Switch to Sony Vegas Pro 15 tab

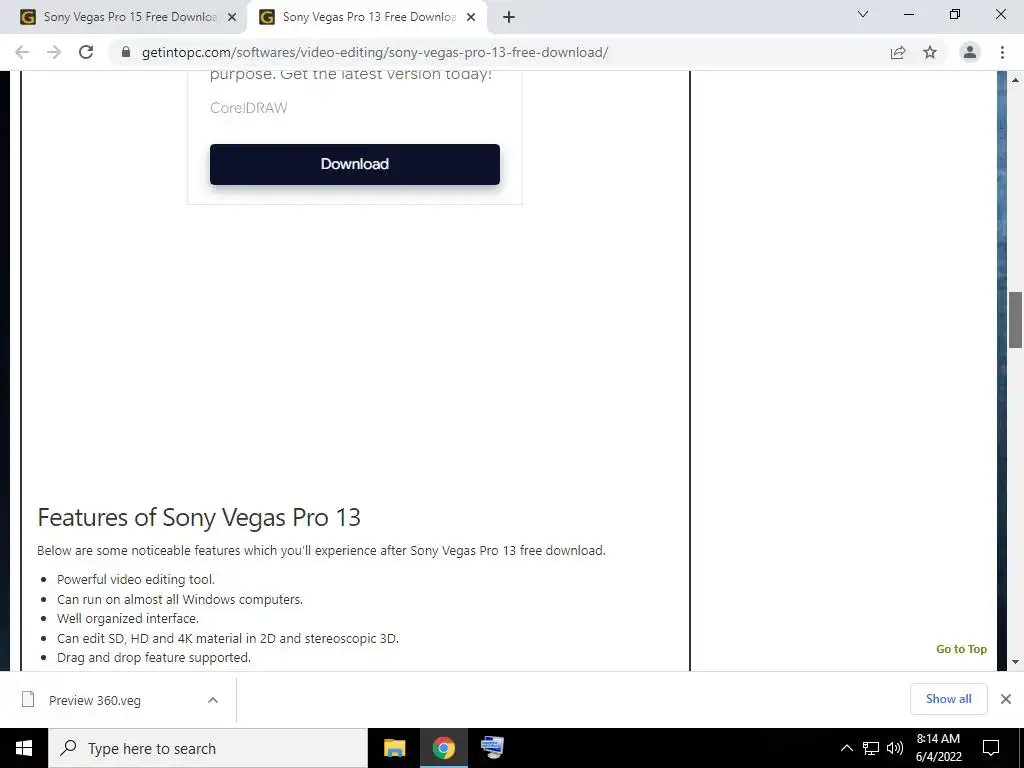[124, 17]
